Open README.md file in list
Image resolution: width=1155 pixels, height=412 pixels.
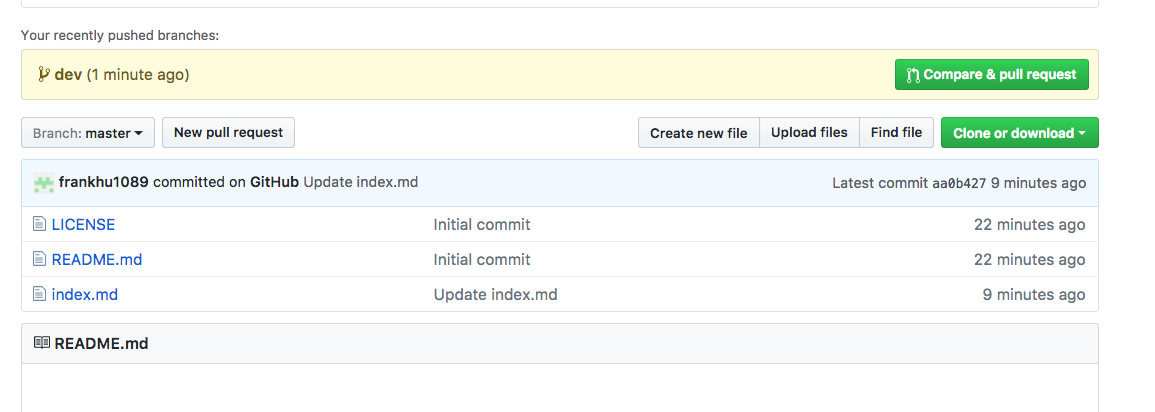[x=96, y=259]
